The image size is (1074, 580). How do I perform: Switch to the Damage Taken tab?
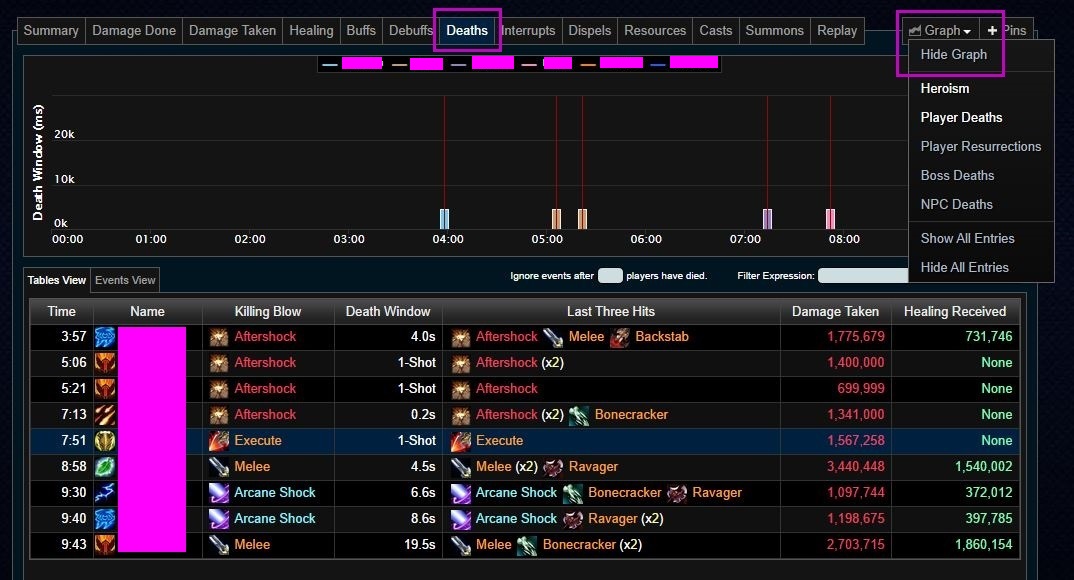click(232, 30)
